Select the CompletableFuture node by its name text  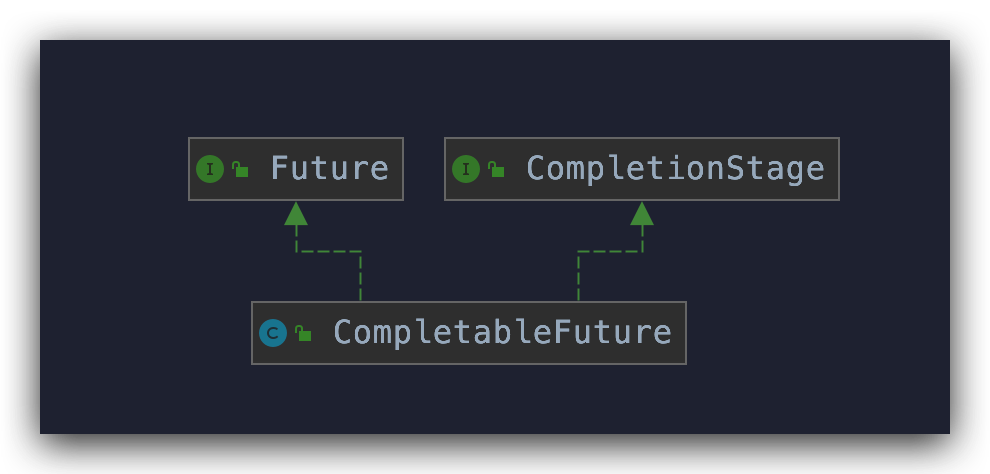tap(502, 332)
